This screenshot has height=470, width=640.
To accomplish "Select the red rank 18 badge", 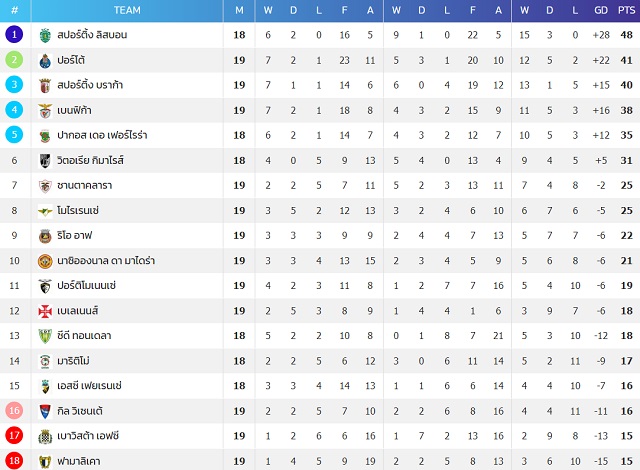I will [x=14, y=461].
